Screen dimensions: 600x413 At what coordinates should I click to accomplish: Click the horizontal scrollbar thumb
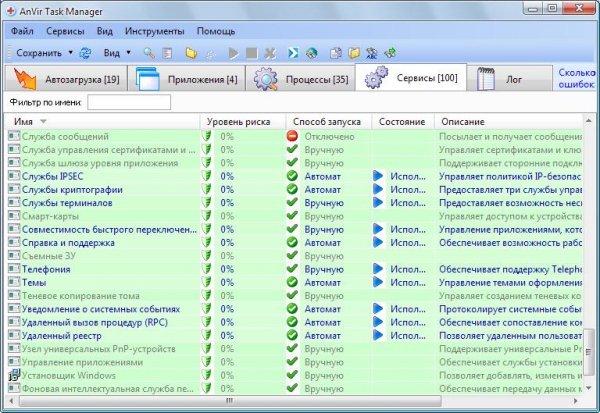pos(230,401)
